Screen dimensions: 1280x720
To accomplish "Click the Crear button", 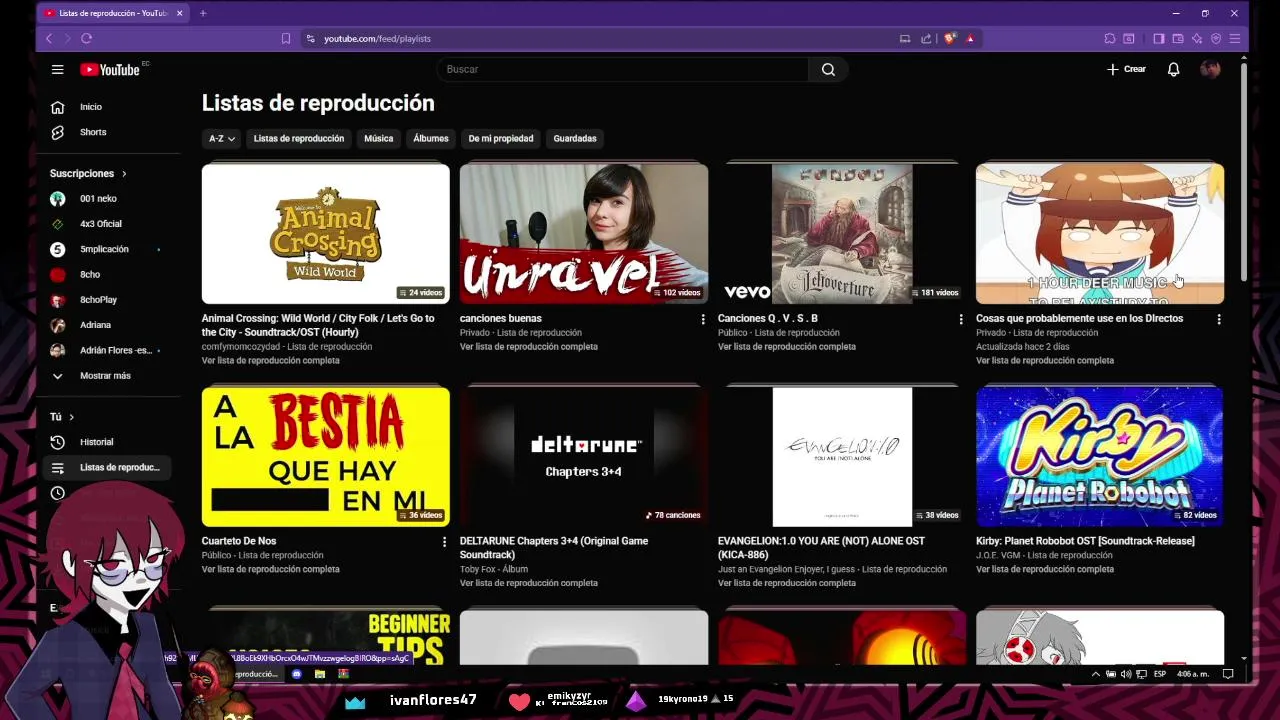I will click(x=1126, y=69).
